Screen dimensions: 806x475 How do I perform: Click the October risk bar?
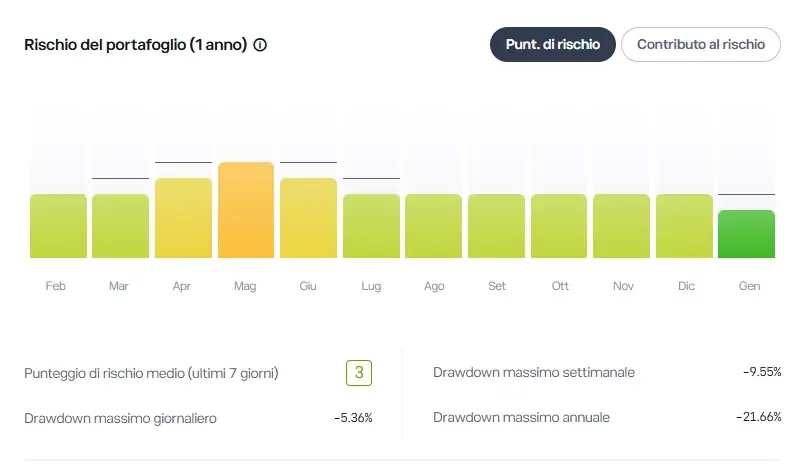coord(559,226)
